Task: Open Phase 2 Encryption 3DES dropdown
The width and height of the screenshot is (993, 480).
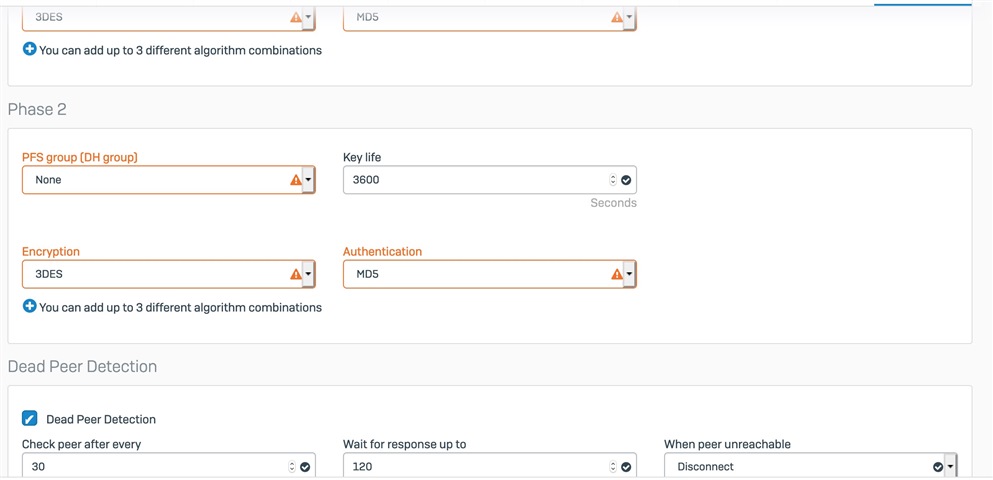Action: [x=168, y=274]
